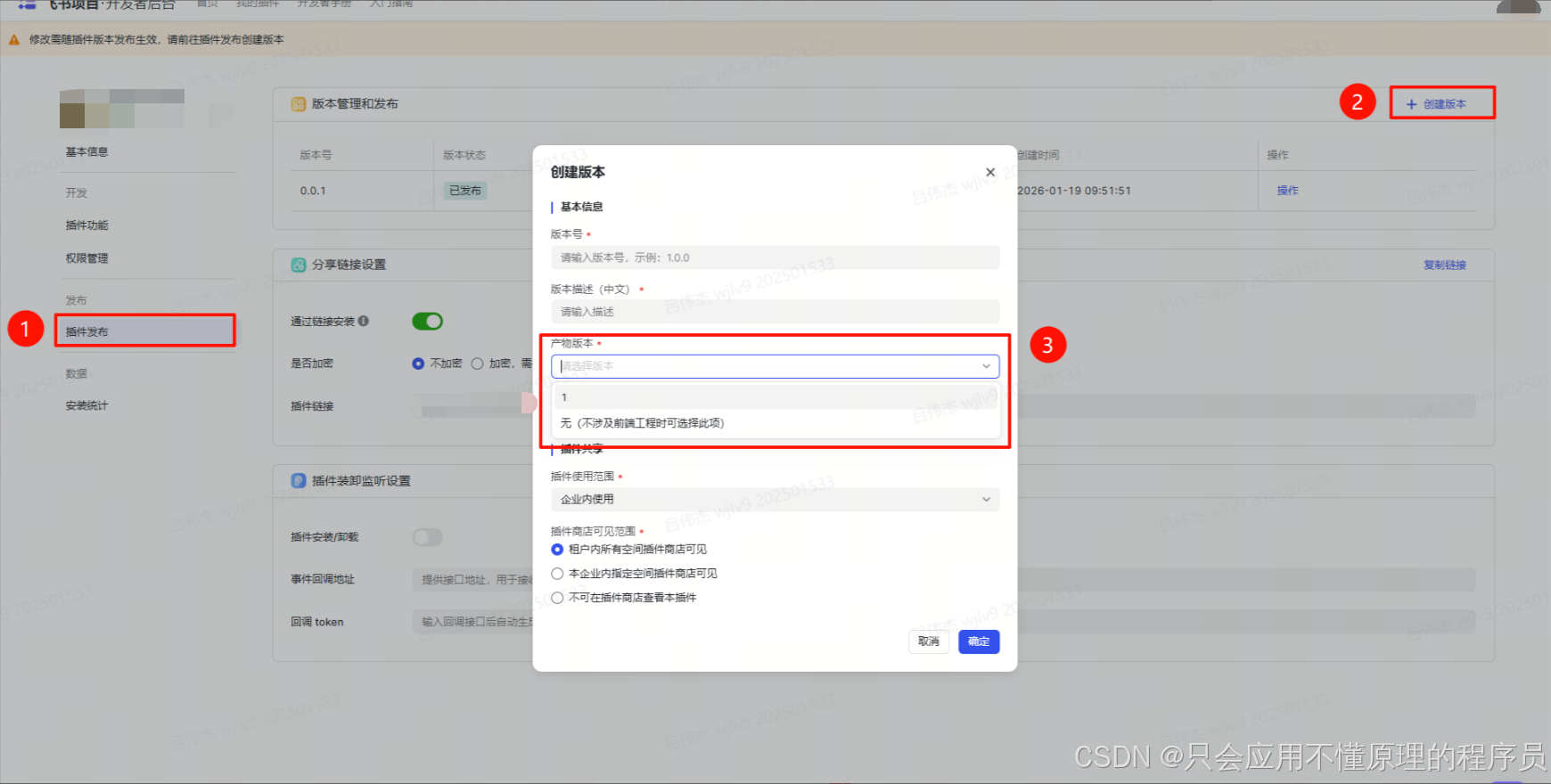This screenshot has width=1551, height=784.
Task: Select the 不加密 radio button
Action: pos(418,363)
